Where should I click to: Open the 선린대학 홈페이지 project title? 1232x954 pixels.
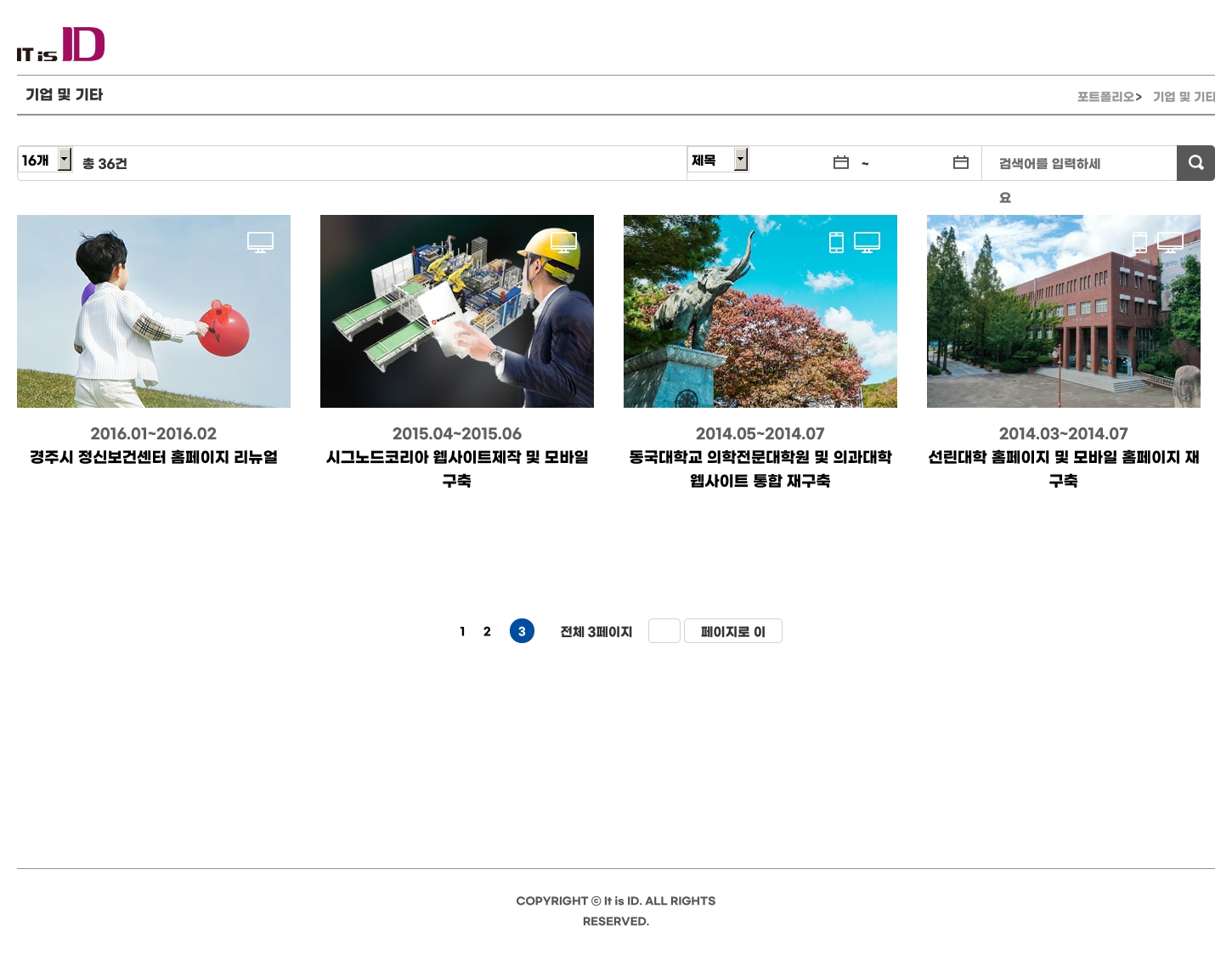click(x=1063, y=468)
